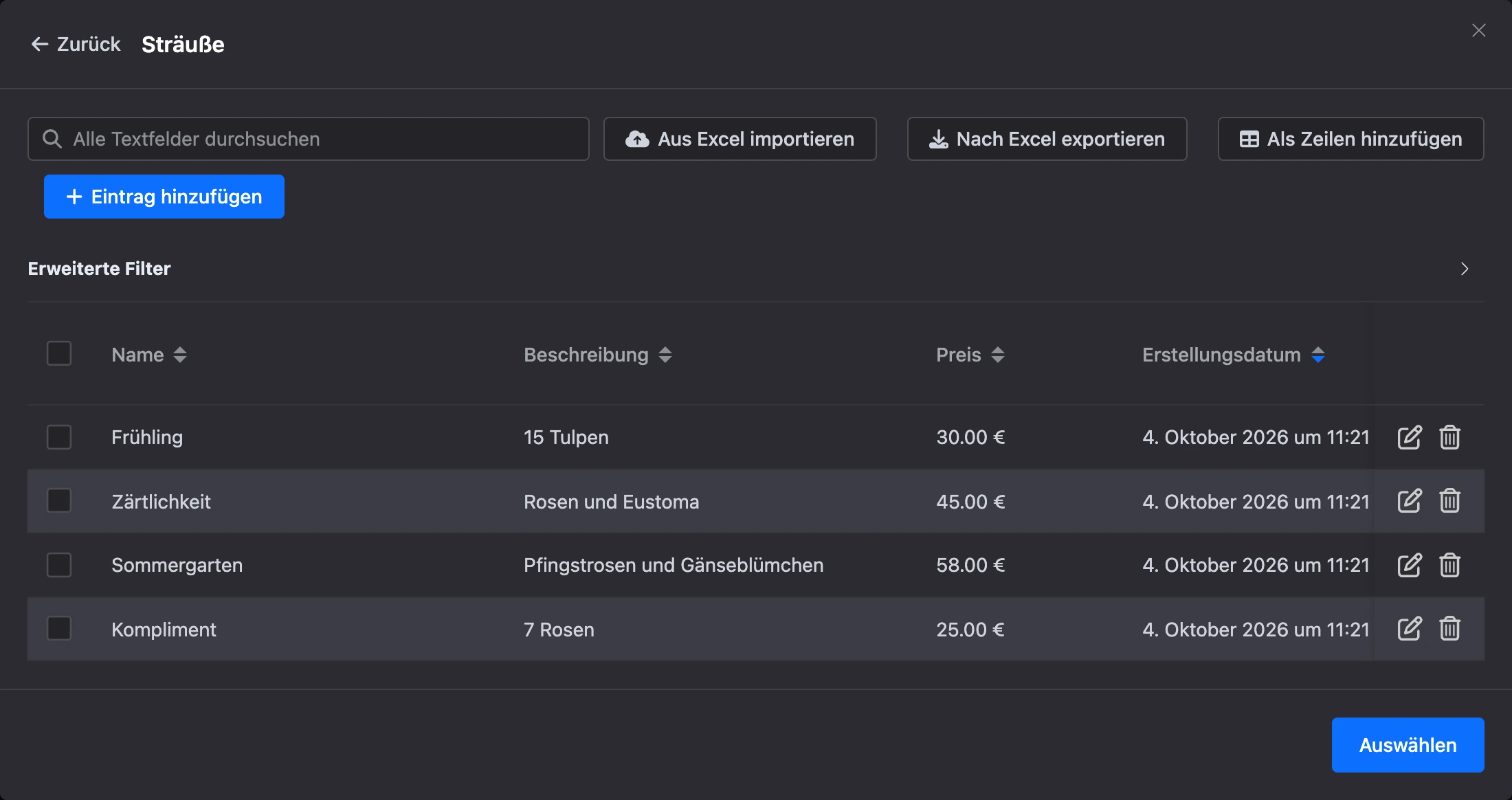Edit the Frühling entry

(1409, 437)
